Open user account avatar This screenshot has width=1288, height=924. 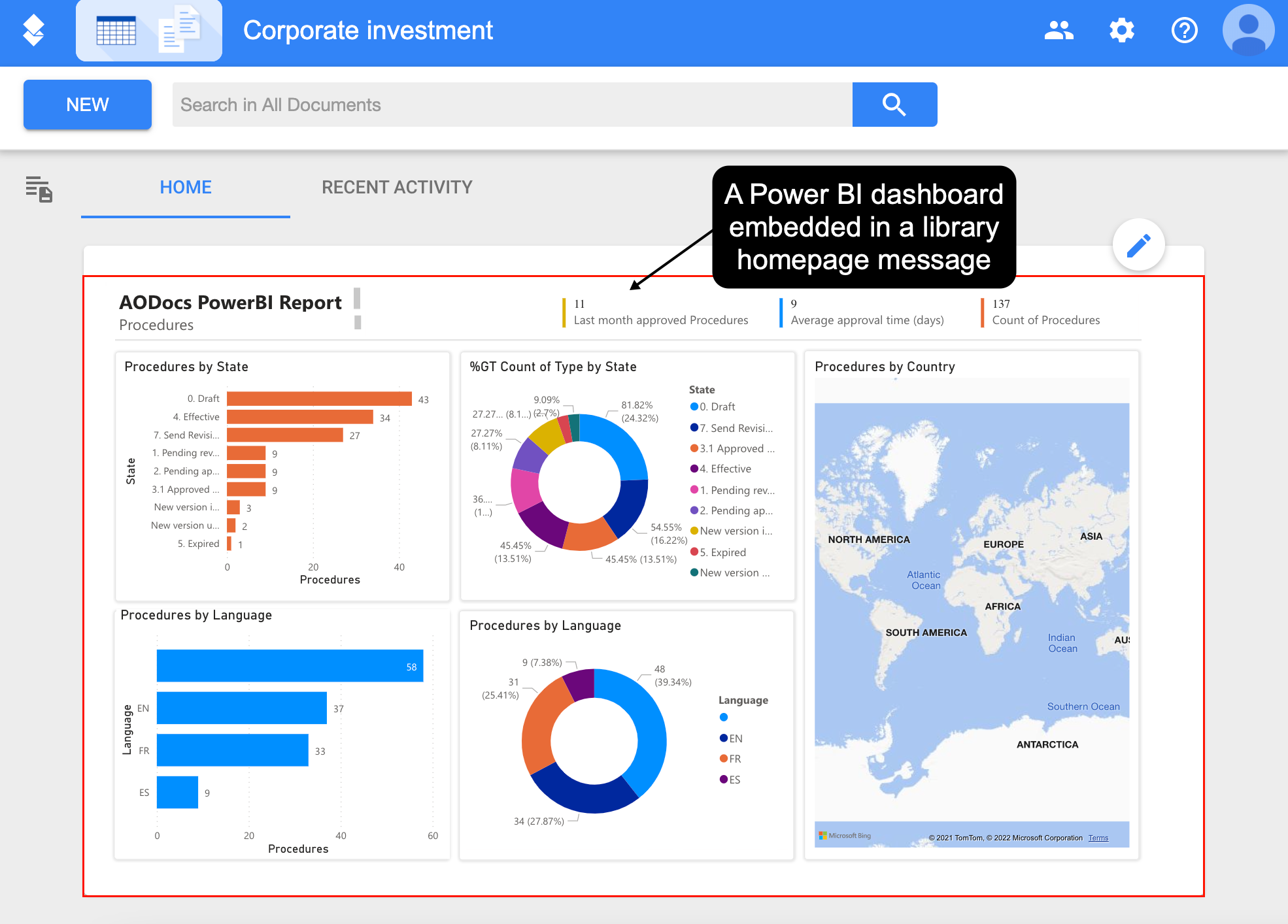(x=1248, y=30)
